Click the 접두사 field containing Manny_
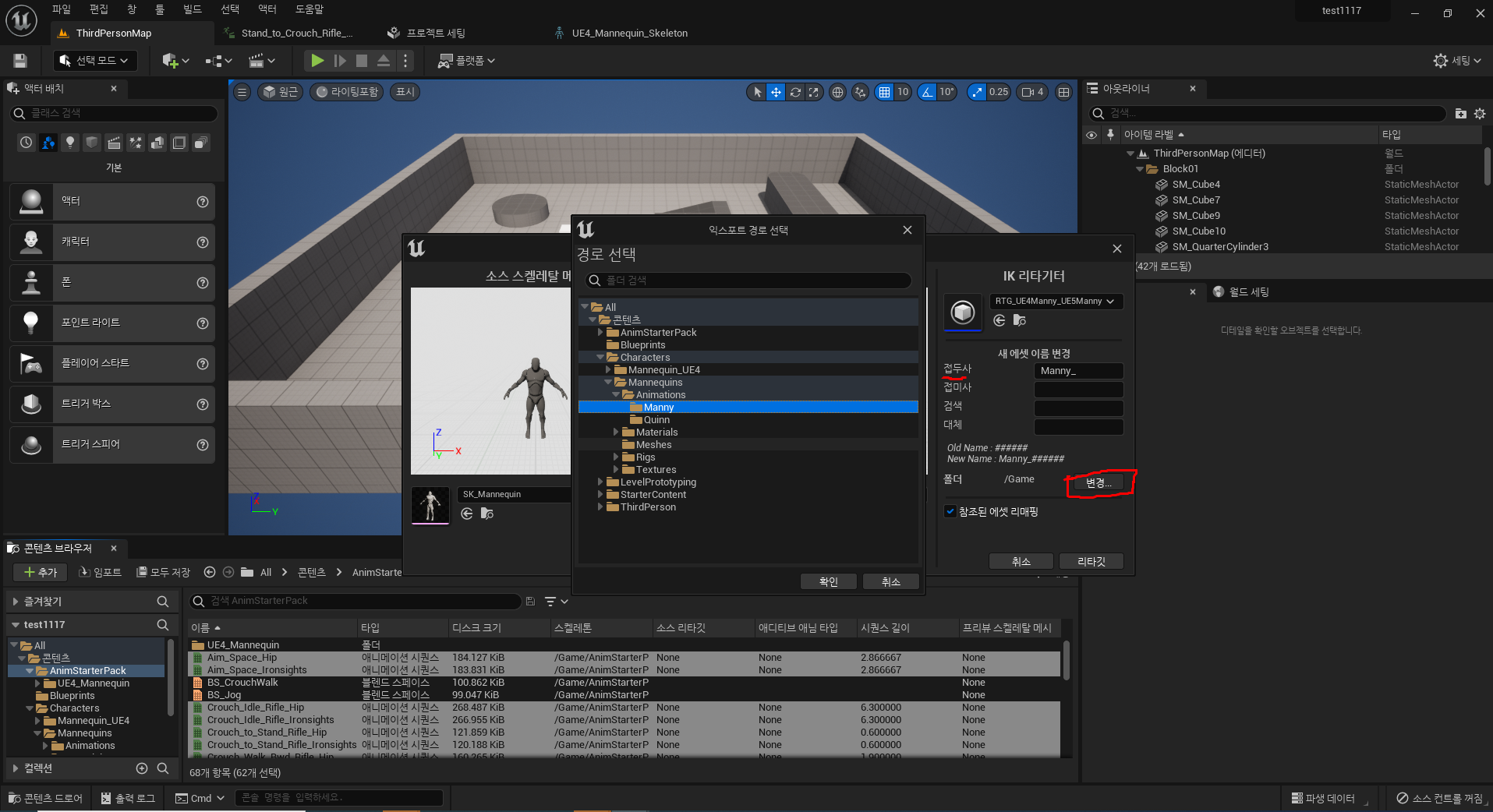 tap(1078, 371)
